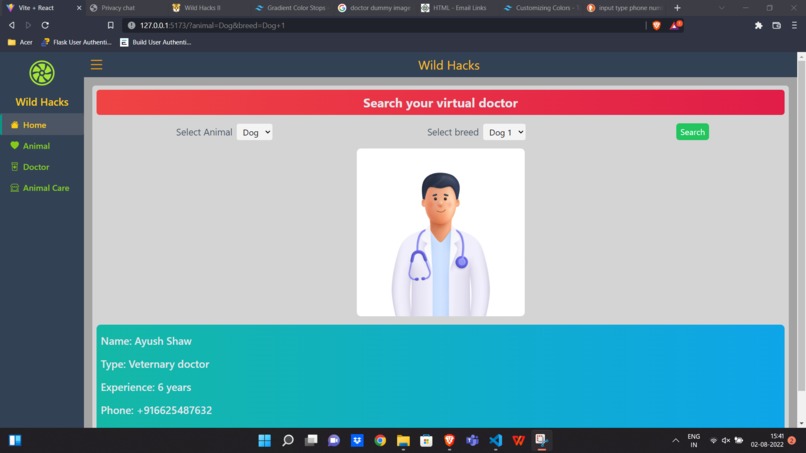Image resolution: width=806 pixels, height=453 pixels.
Task: Open File Explorer from the taskbar
Action: tap(404, 440)
